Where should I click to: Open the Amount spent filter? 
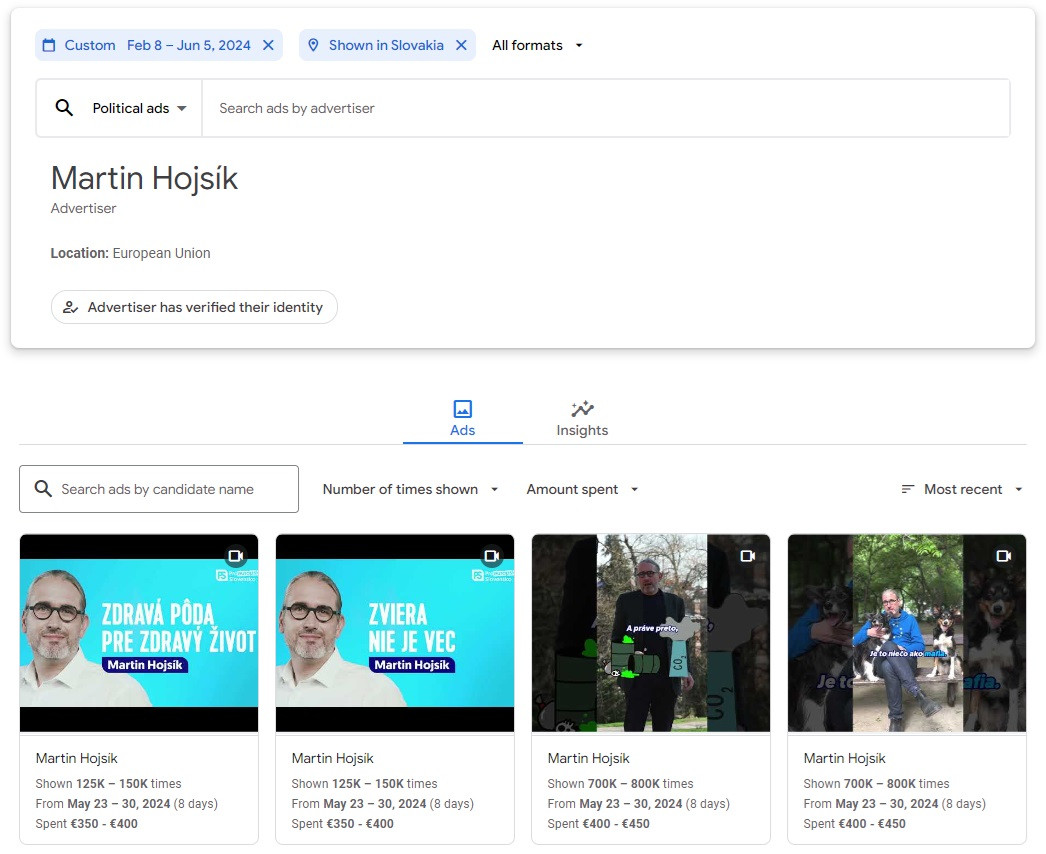click(582, 489)
